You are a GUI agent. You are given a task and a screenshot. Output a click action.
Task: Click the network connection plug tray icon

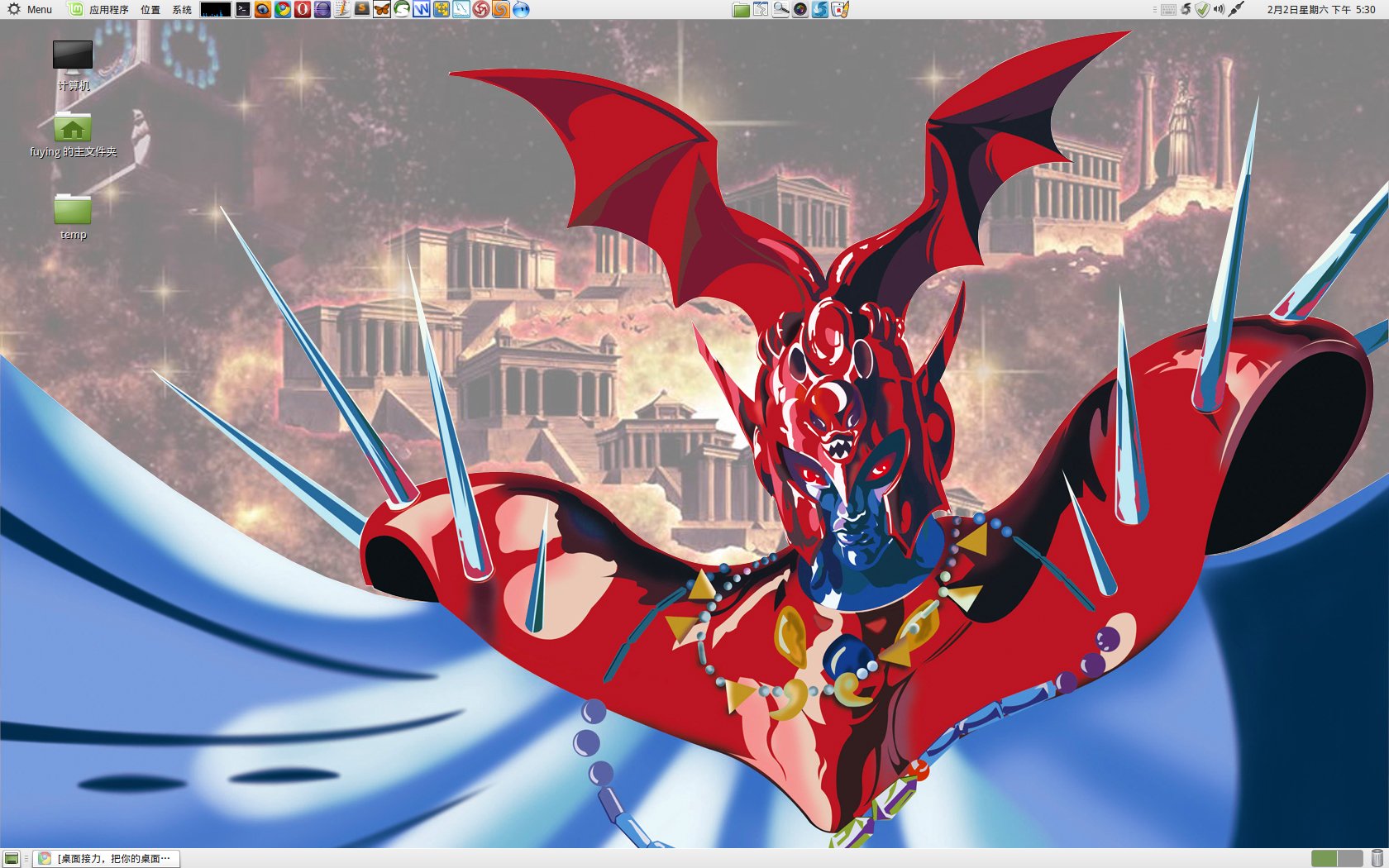coord(1236,9)
